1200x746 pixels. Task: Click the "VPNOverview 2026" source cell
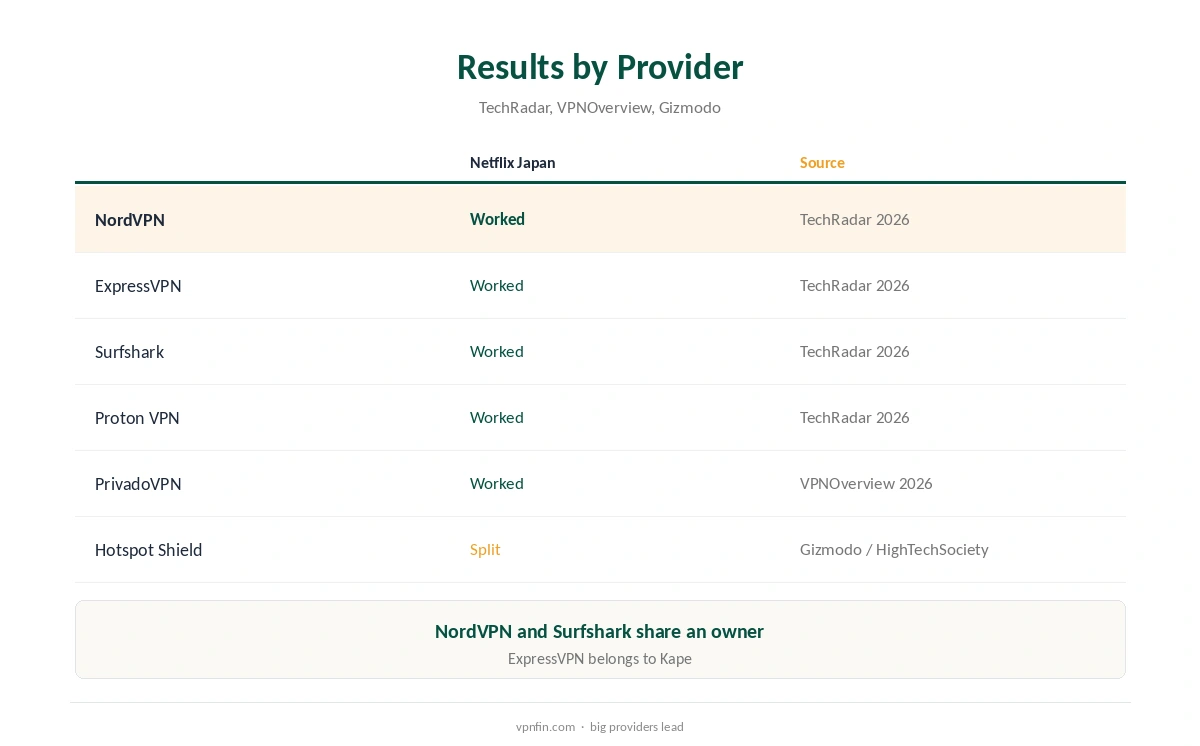866,483
